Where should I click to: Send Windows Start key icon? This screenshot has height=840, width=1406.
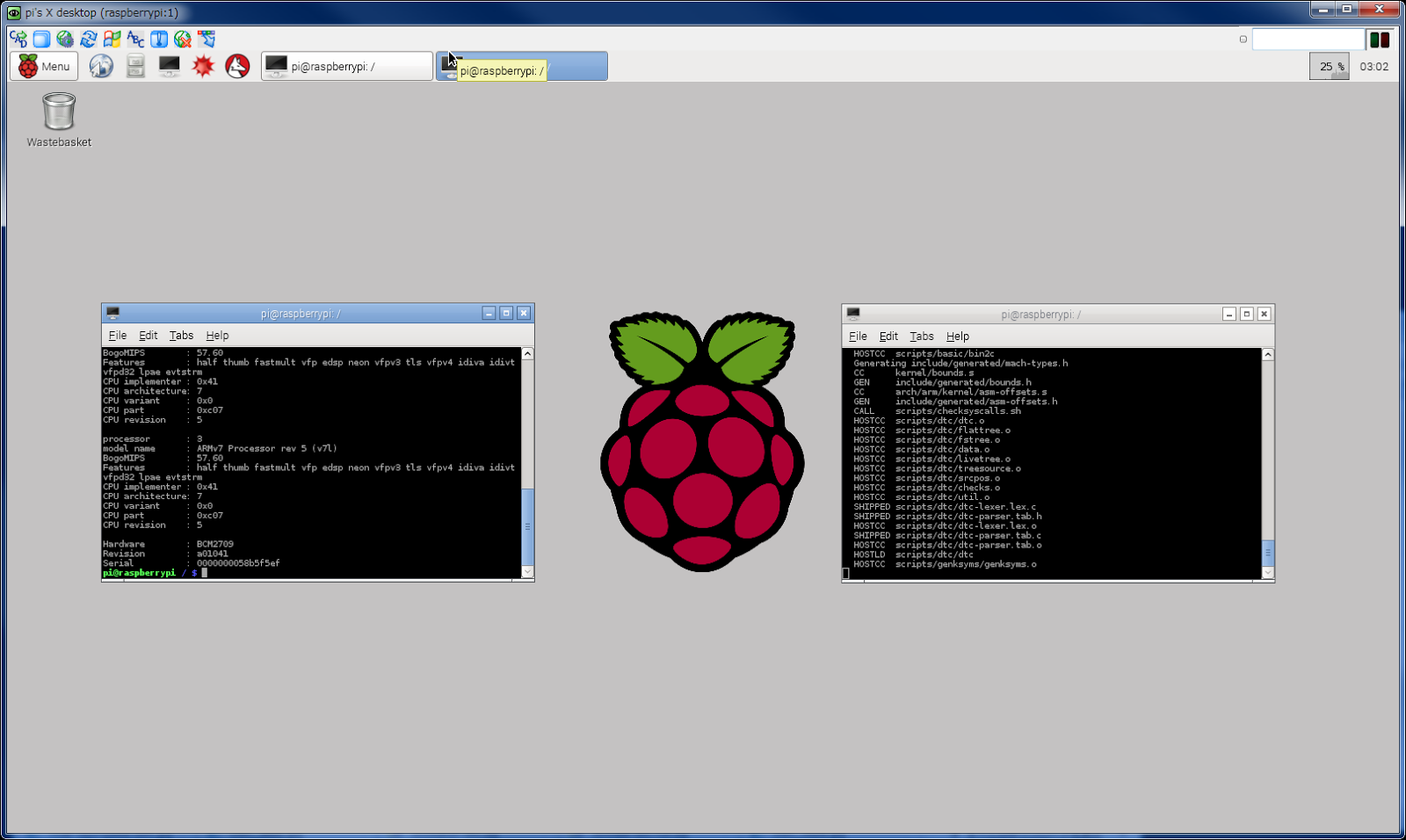click(112, 39)
